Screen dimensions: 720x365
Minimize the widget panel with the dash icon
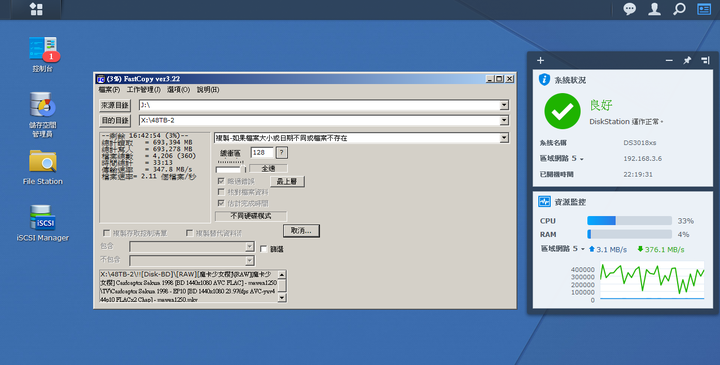point(669,60)
